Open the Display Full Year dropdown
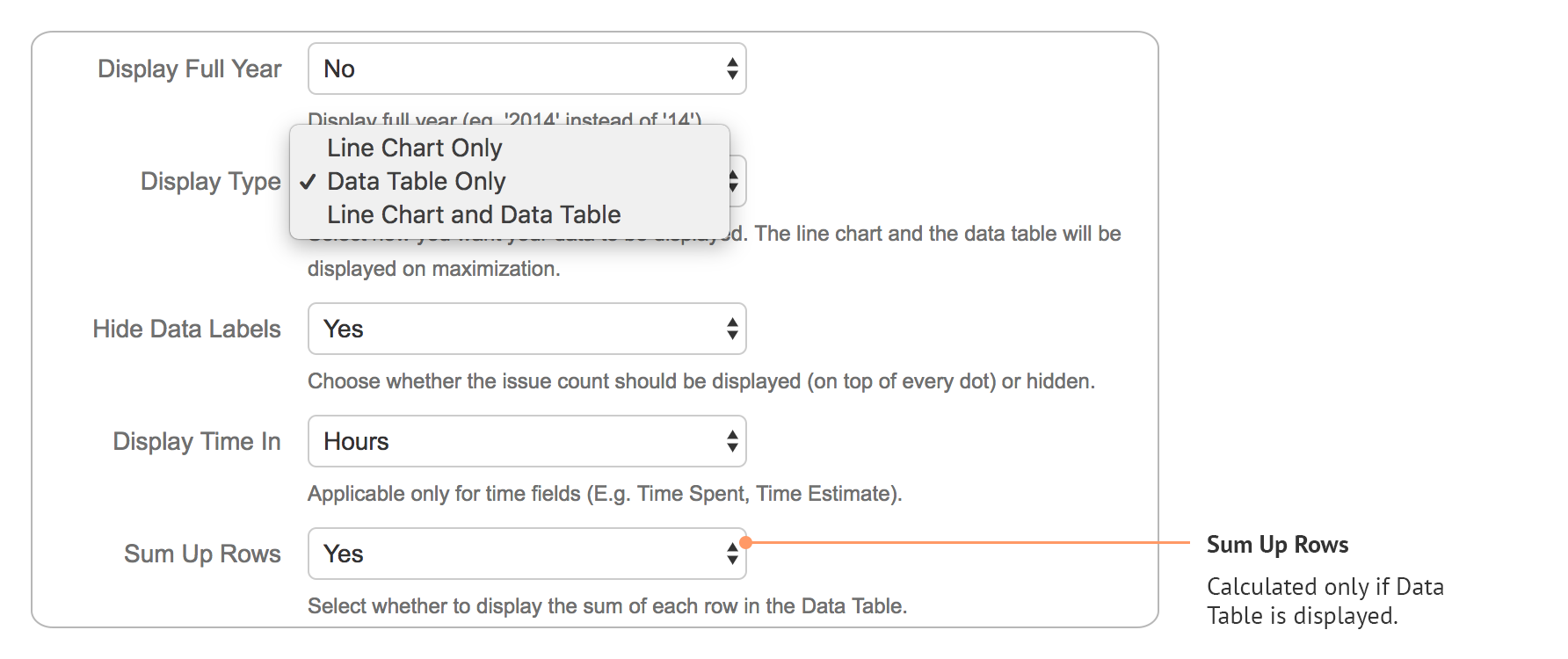The height and width of the screenshot is (659, 1568). point(526,69)
